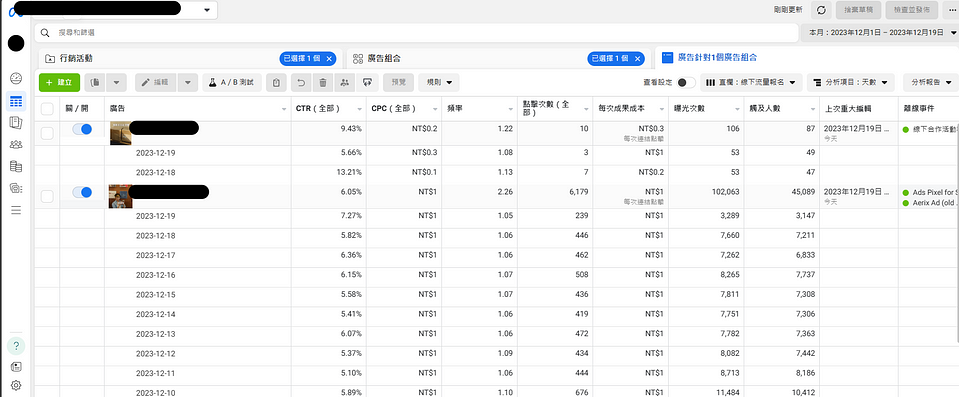
Task: Toggle the 查看設定 switch
Action: click(x=686, y=82)
